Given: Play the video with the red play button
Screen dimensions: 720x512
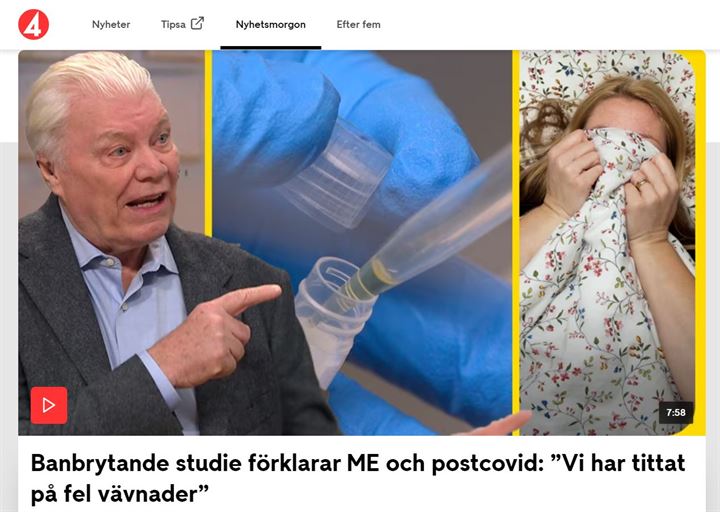Looking at the screenshot, I should click(x=49, y=405).
